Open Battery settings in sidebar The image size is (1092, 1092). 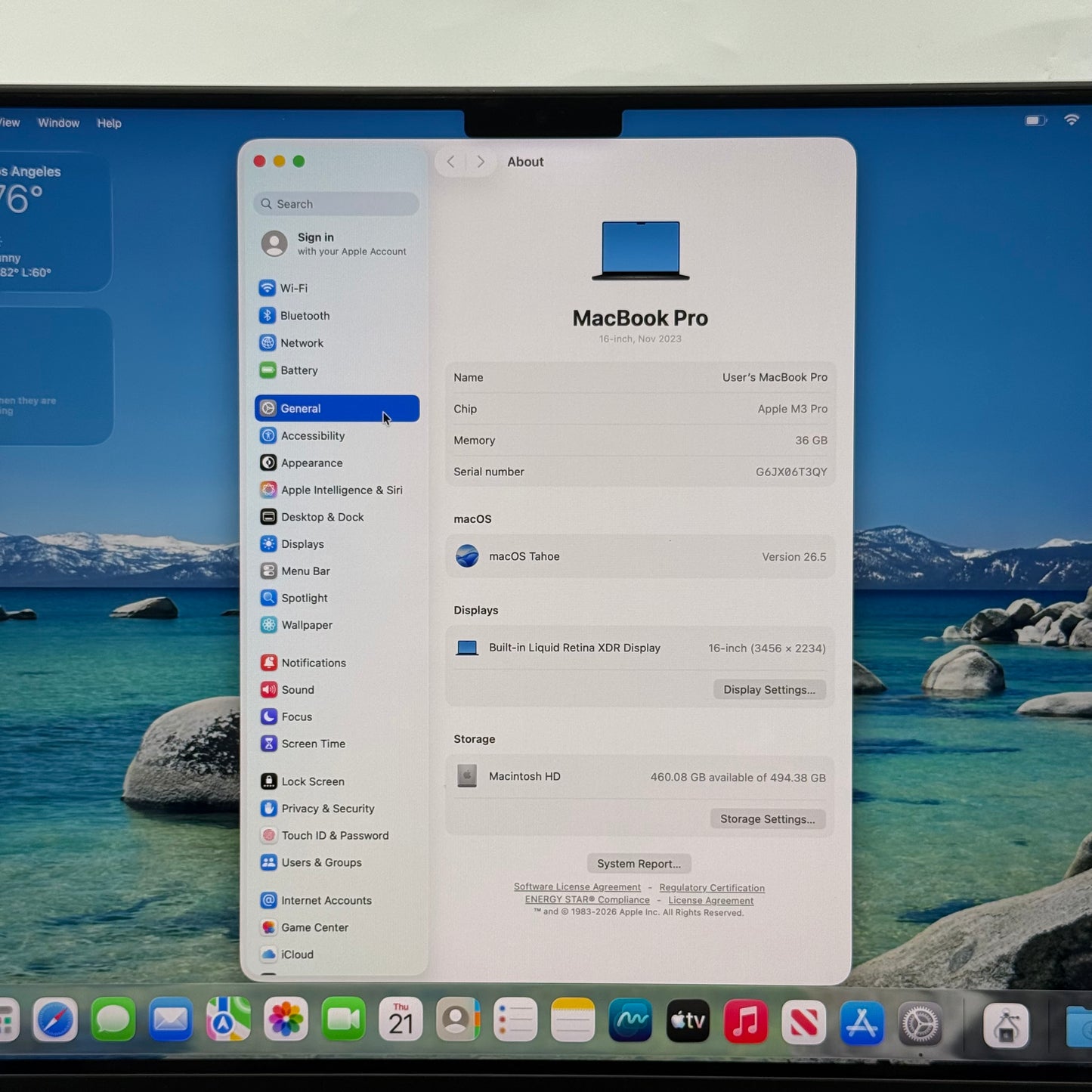point(336,370)
